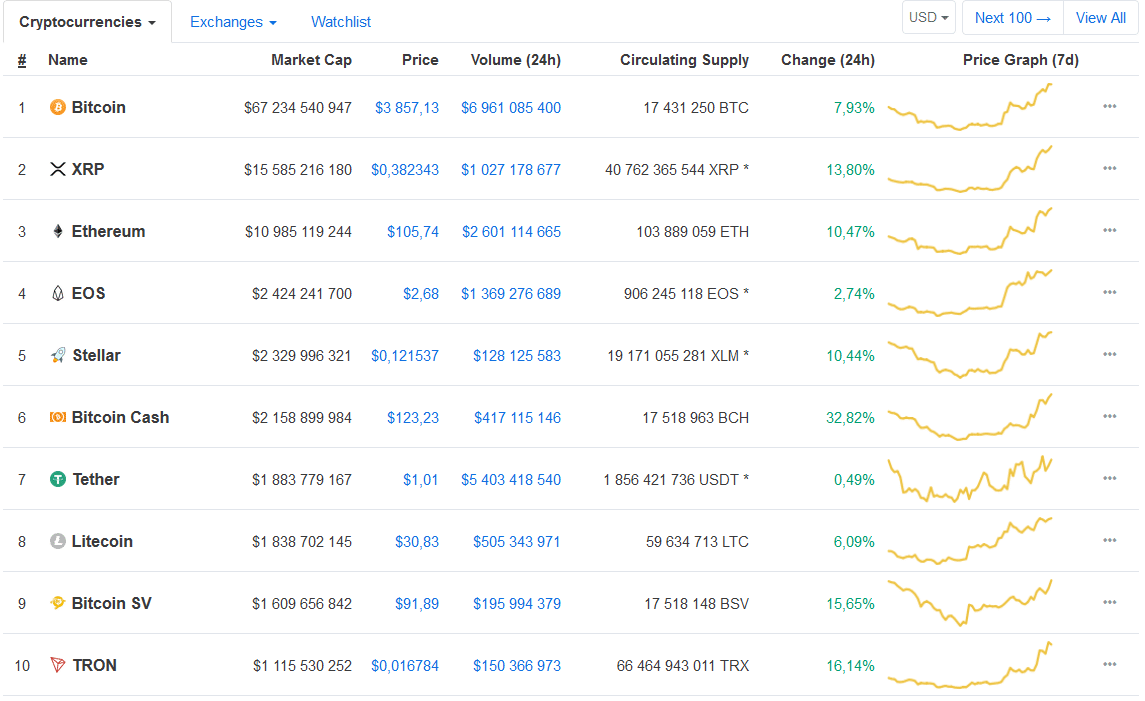Open the three-dot menu for EOS row
Image resolution: width=1145 pixels, height=701 pixels.
coord(1109,293)
